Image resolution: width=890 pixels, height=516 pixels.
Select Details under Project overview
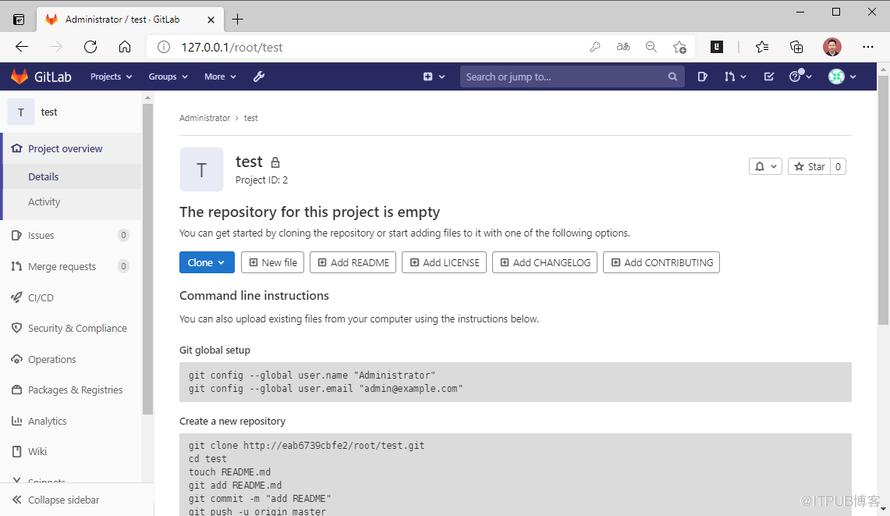pyautogui.click(x=72, y=177)
